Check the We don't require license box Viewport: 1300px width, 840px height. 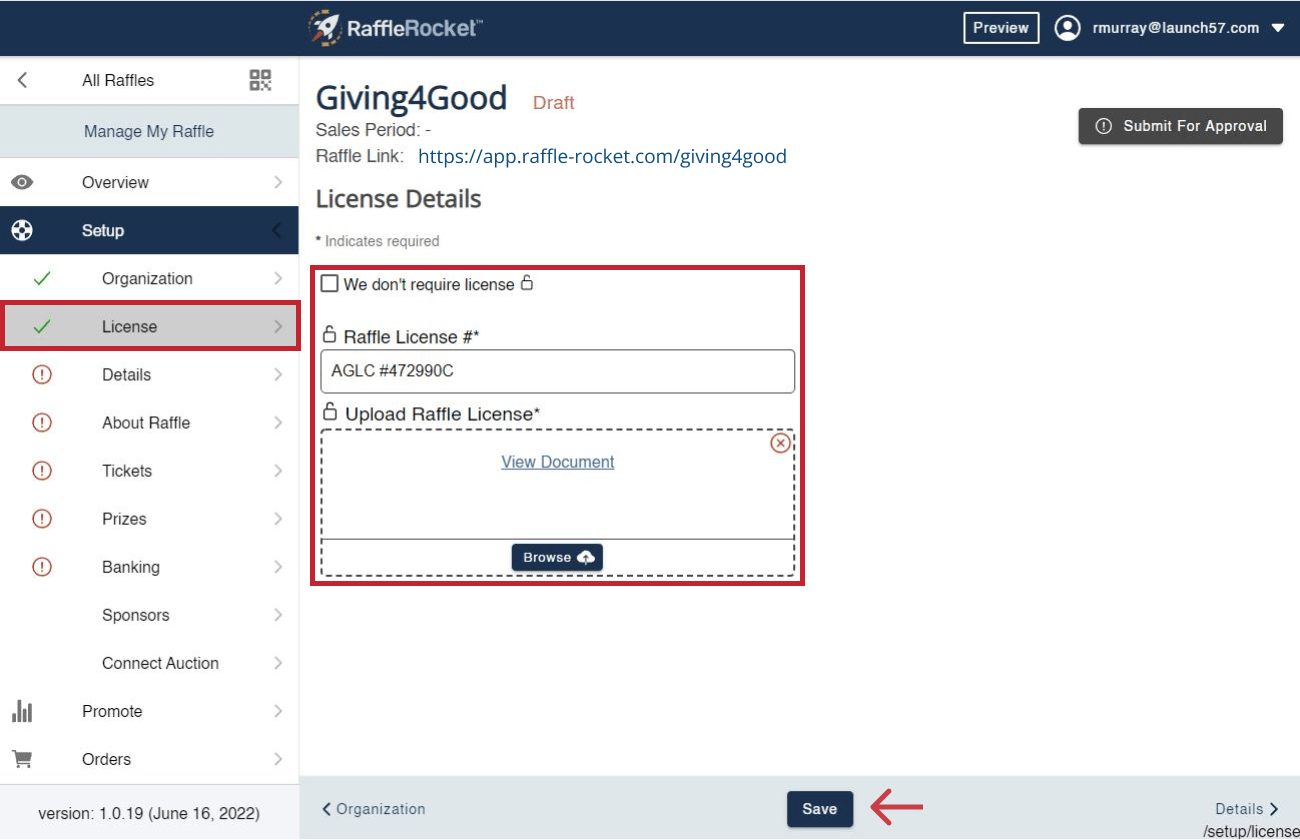pyautogui.click(x=330, y=284)
